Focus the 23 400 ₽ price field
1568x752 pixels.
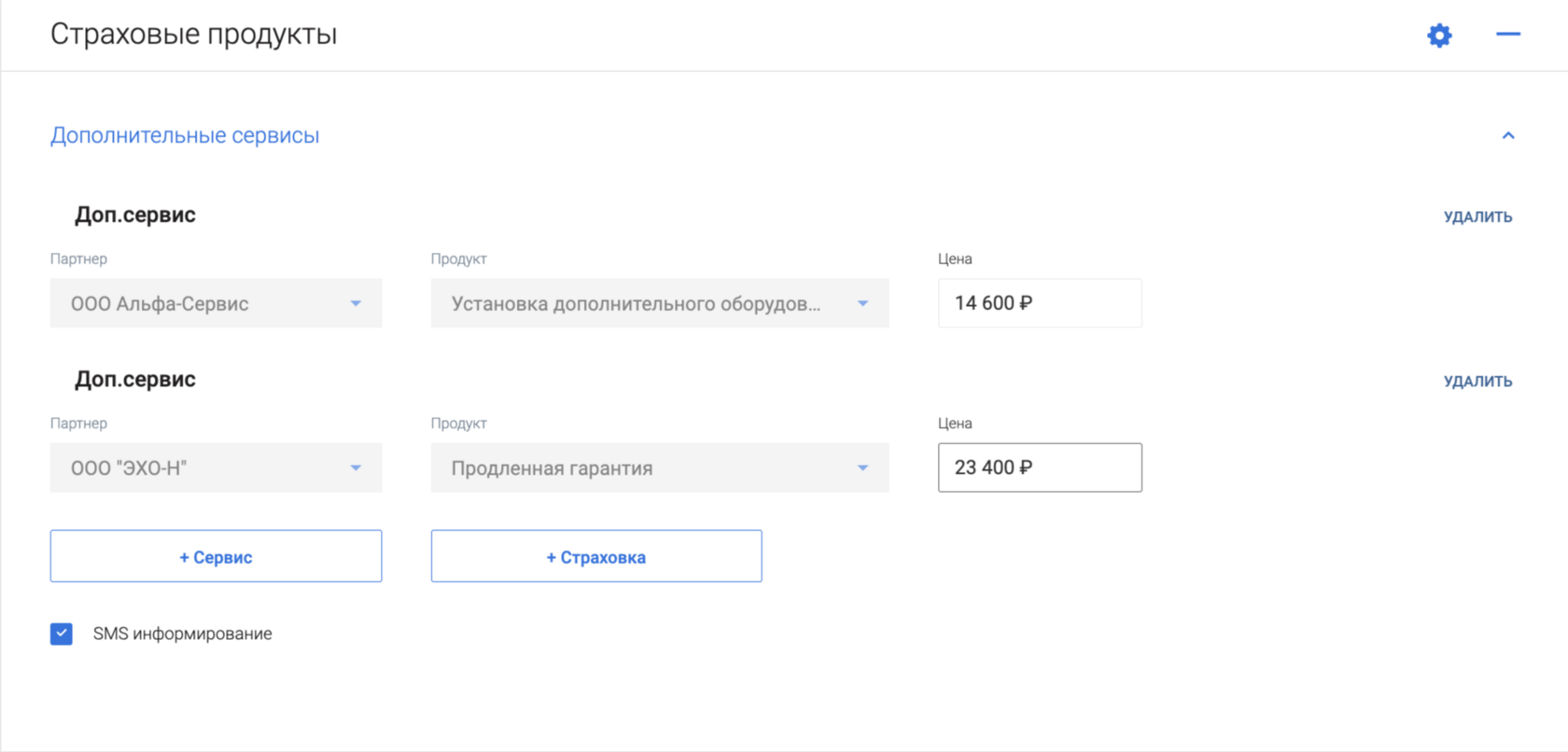click(1039, 467)
